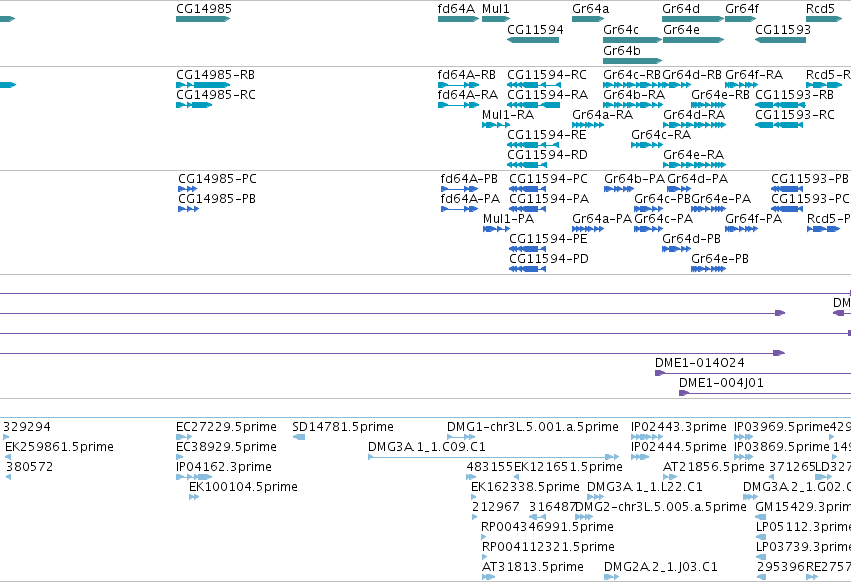Select EST LP05112.3prime
851x582 pixels.
coord(760,537)
